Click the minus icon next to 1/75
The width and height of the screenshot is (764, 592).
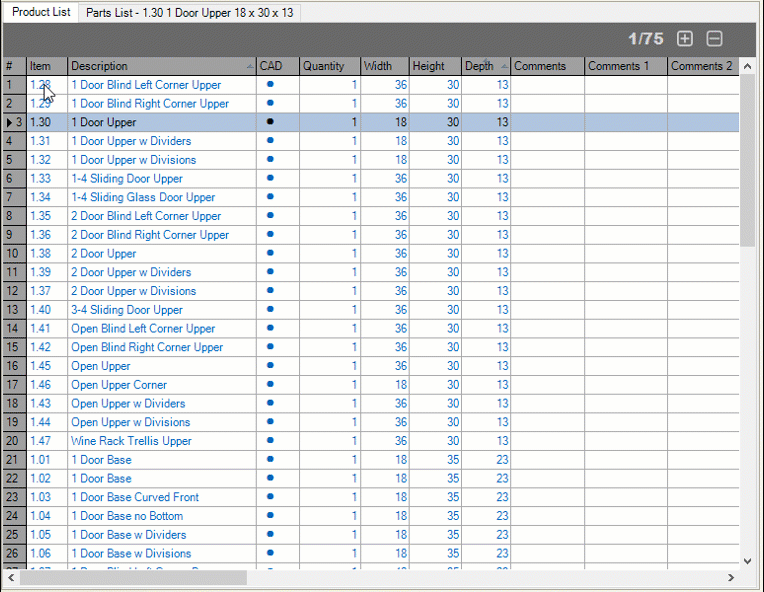[x=714, y=38]
